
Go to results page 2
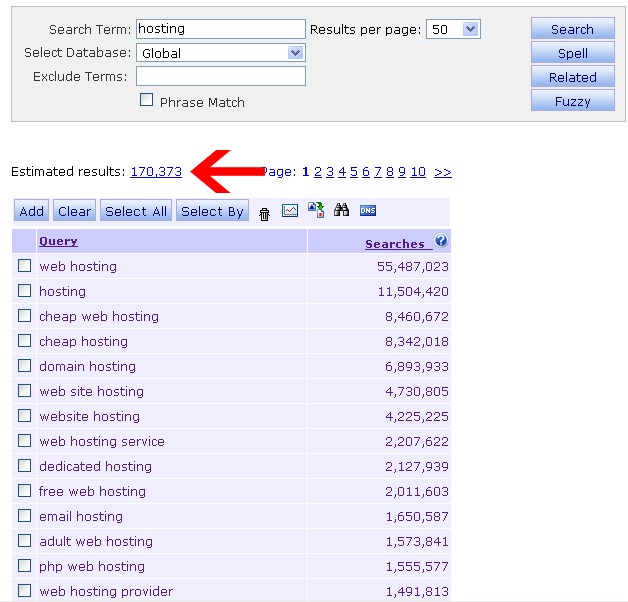pyautogui.click(x=318, y=172)
